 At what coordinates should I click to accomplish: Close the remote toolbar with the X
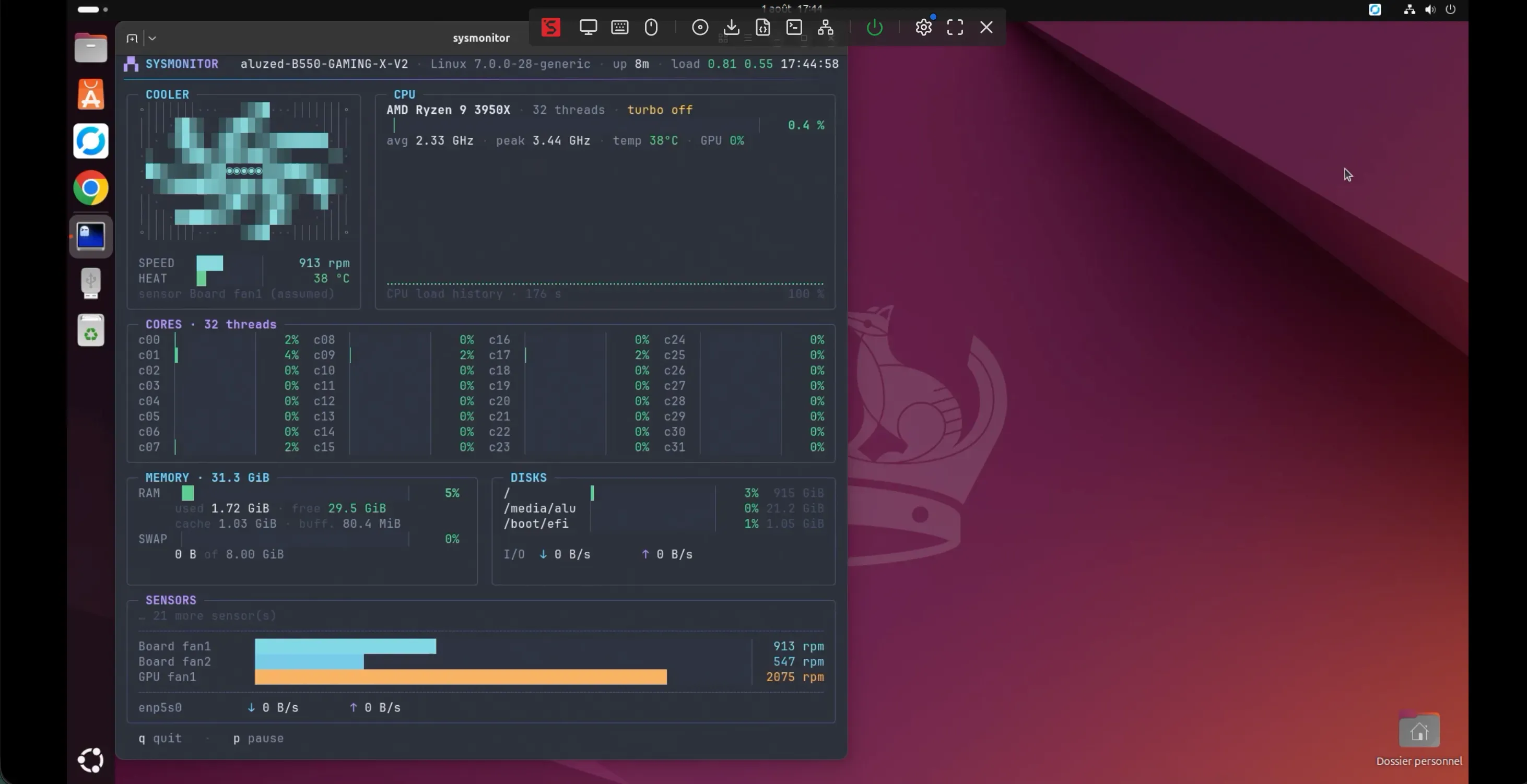[986, 27]
